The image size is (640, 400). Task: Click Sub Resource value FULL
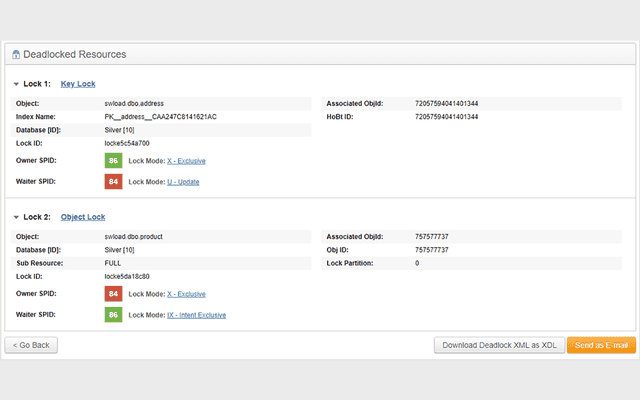(x=113, y=263)
